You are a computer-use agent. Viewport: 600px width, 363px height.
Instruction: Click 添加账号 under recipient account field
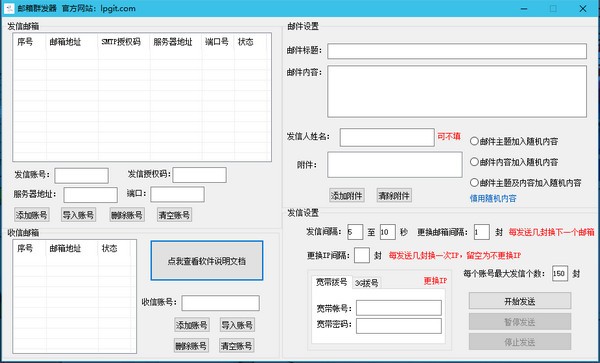click(x=191, y=325)
